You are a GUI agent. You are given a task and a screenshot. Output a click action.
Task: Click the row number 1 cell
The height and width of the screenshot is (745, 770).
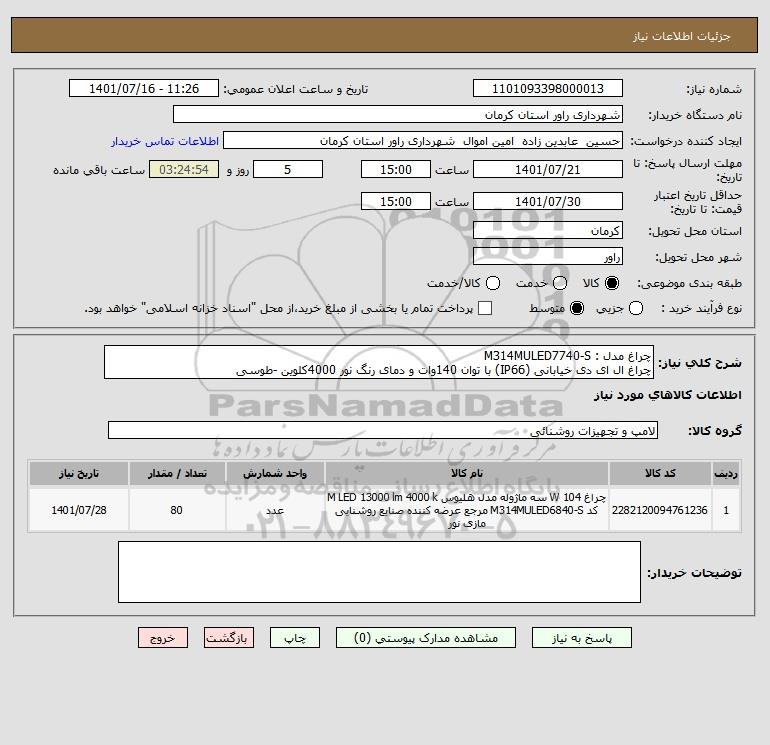click(726, 510)
